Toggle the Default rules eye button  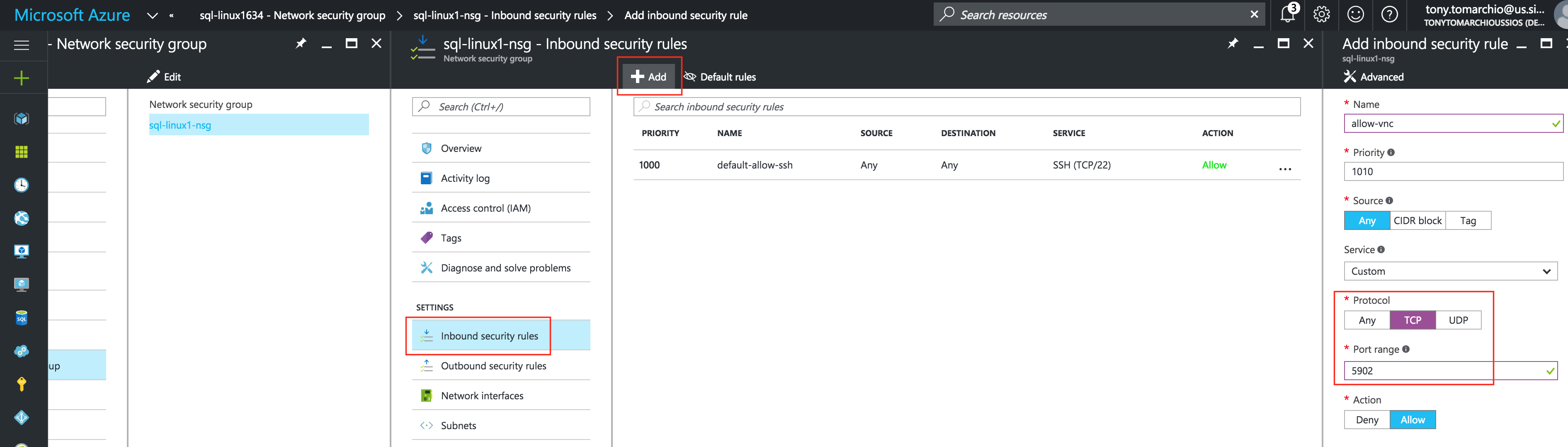coord(720,77)
